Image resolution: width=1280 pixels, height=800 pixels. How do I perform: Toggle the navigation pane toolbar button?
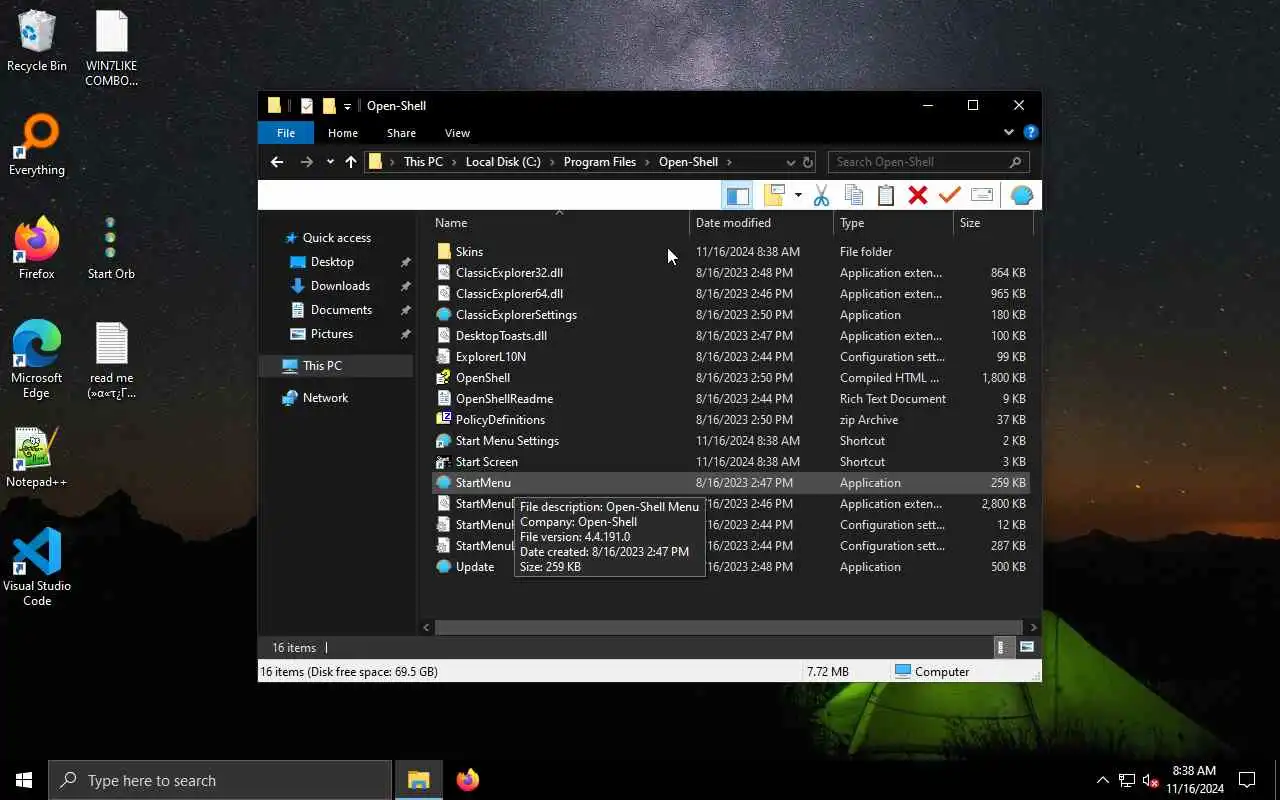tap(737, 196)
